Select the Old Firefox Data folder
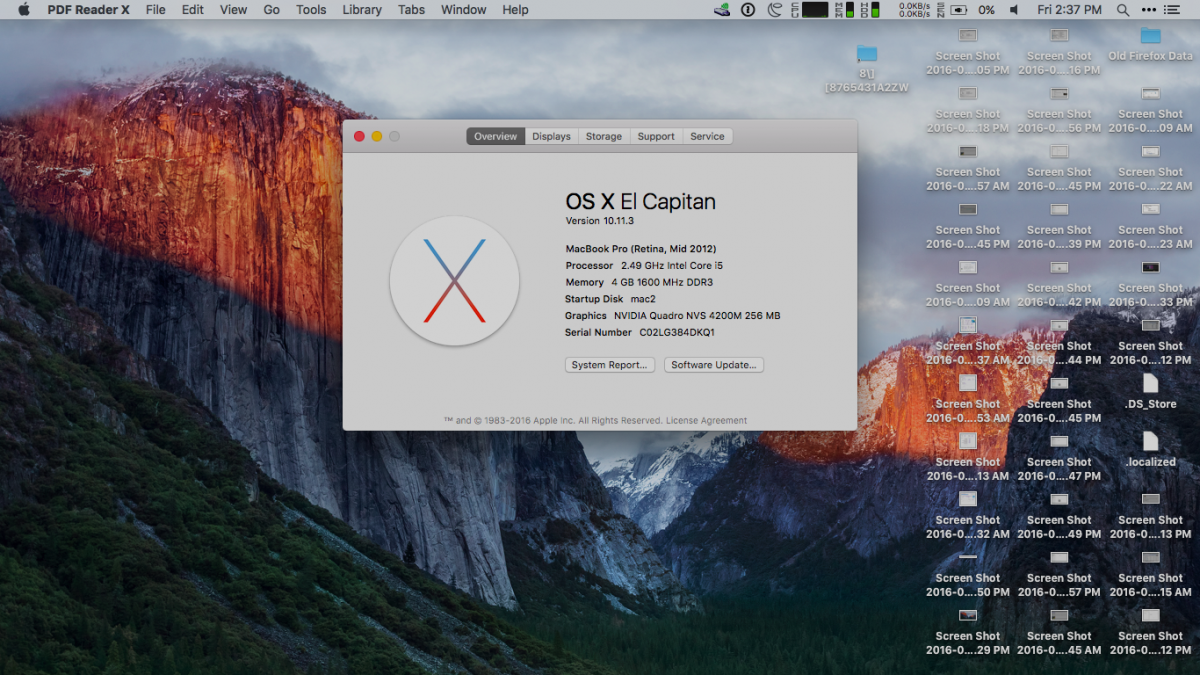Screen dimensions: 1200x675 pos(1150,37)
